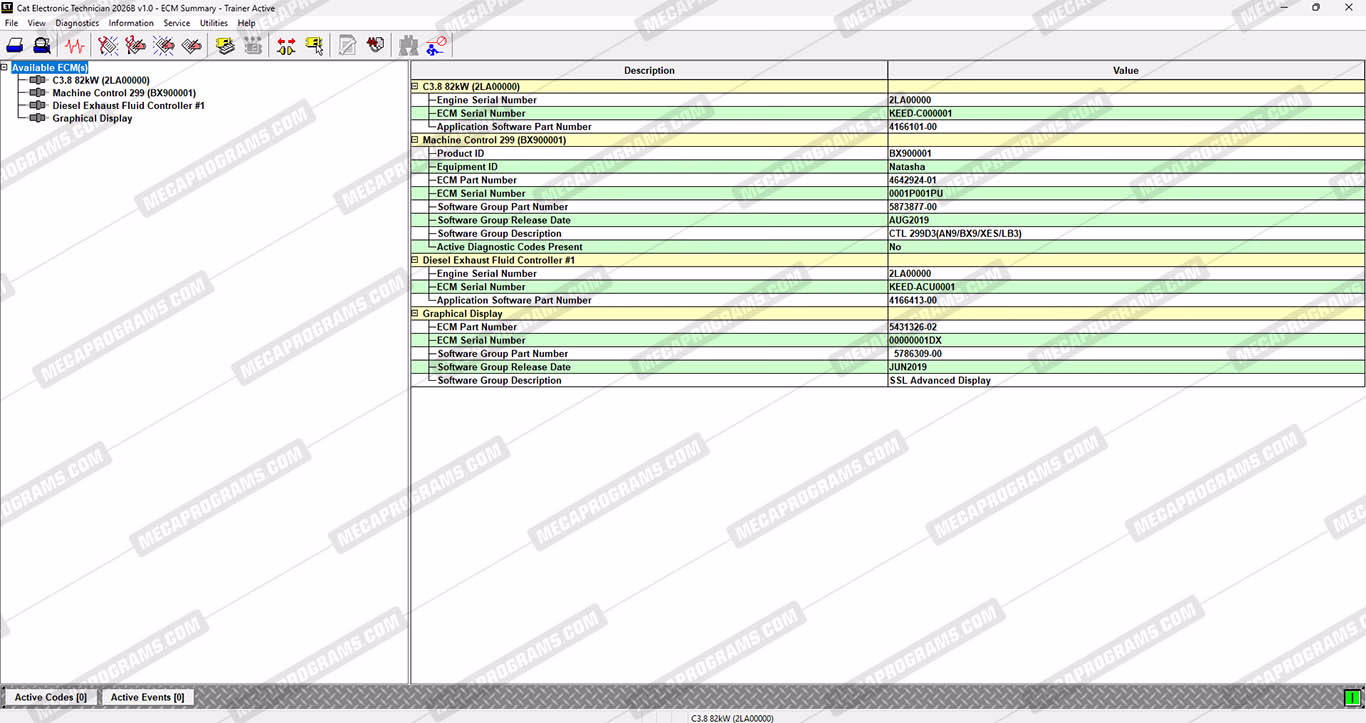Maximize the Cat Electronic Technician window

pos(1316,7)
